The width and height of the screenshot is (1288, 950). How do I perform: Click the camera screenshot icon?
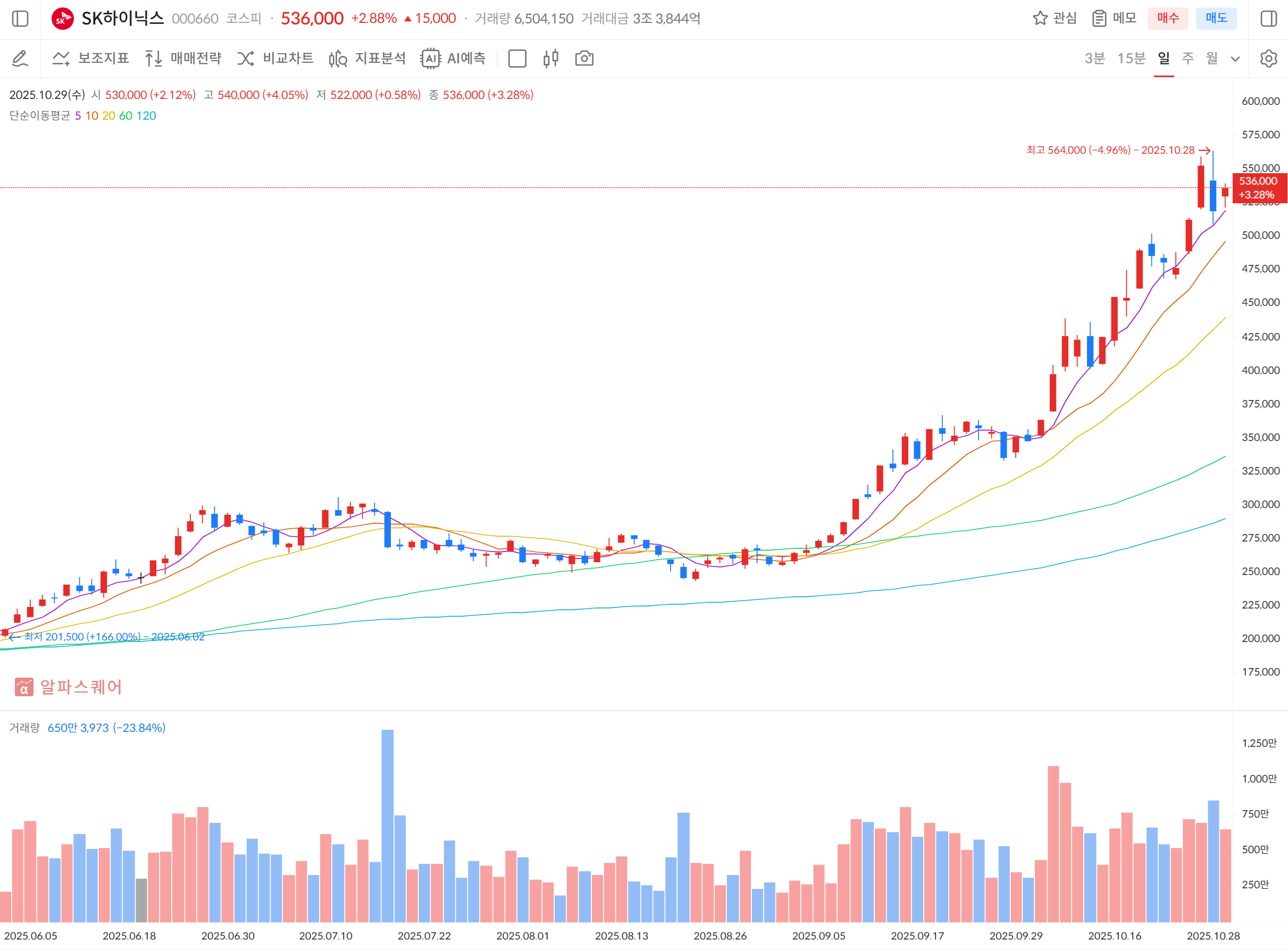583,58
